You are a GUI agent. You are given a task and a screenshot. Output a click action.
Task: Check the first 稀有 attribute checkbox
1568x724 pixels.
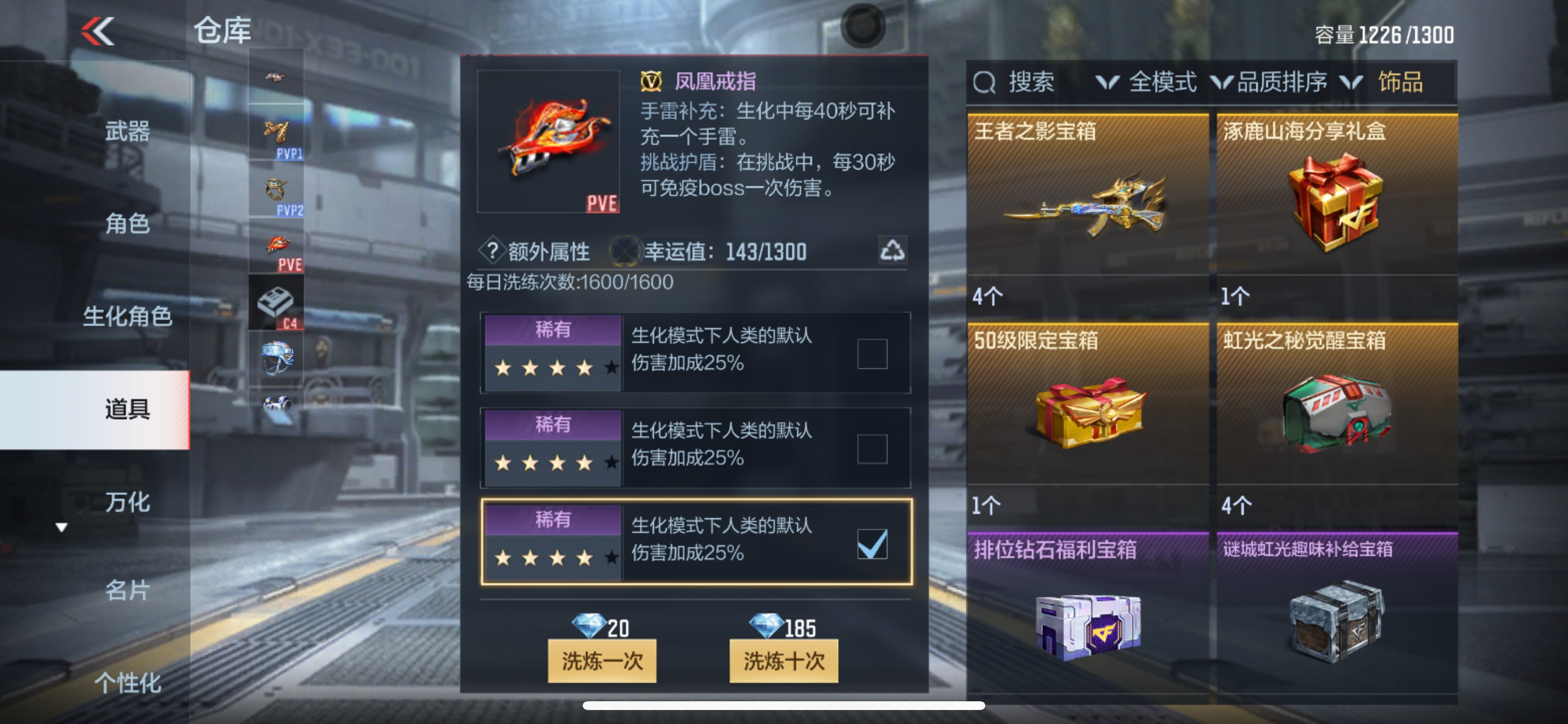(x=871, y=354)
